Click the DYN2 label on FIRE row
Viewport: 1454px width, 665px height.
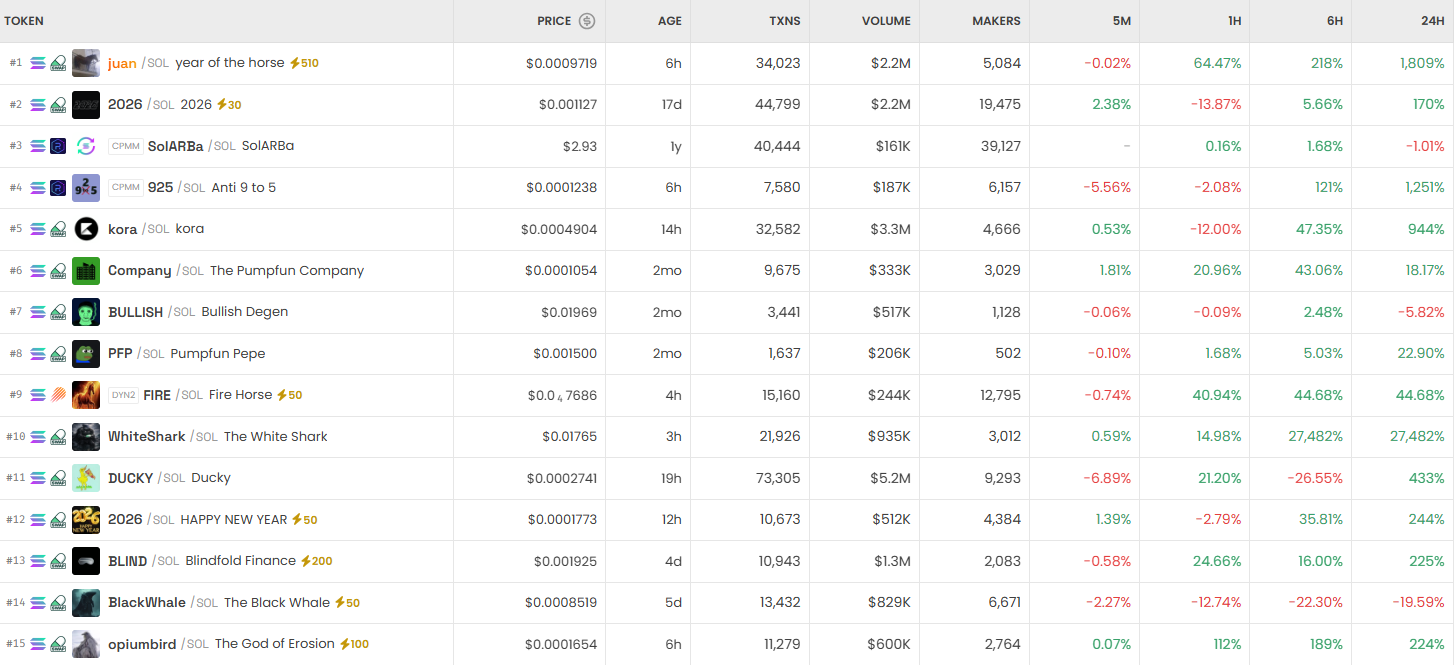pyautogui.click(x=123, y=395)
